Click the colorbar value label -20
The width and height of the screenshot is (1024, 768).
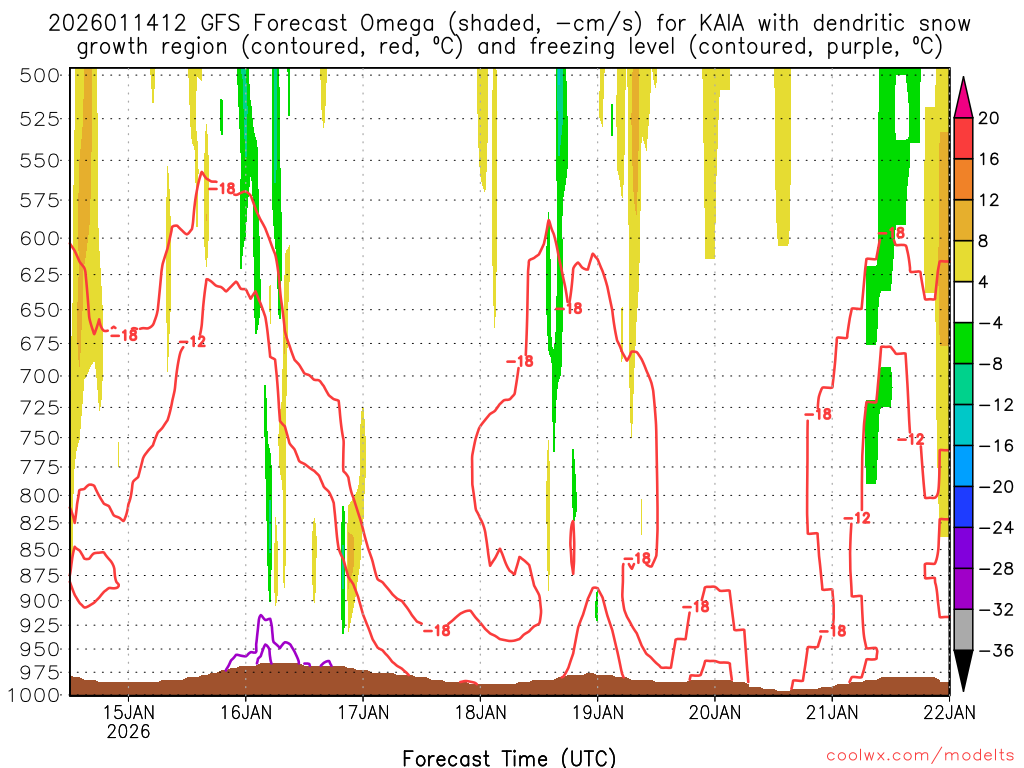(x=996, y=487)
